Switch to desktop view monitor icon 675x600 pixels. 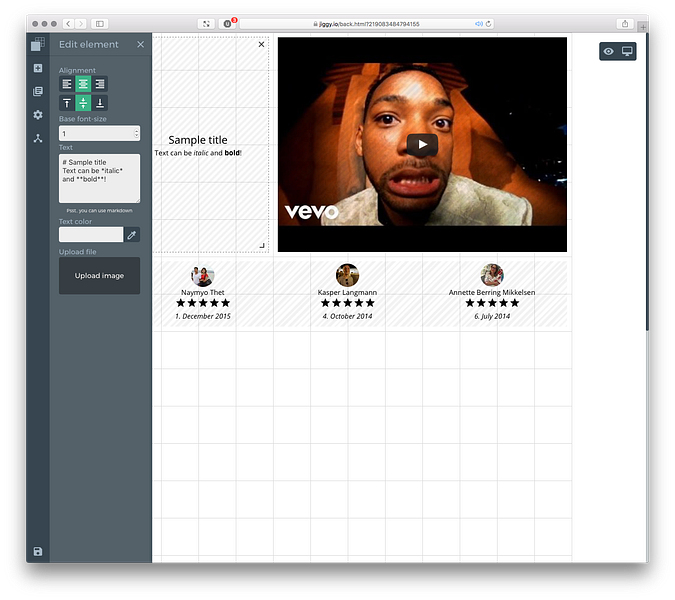point(627,51)
